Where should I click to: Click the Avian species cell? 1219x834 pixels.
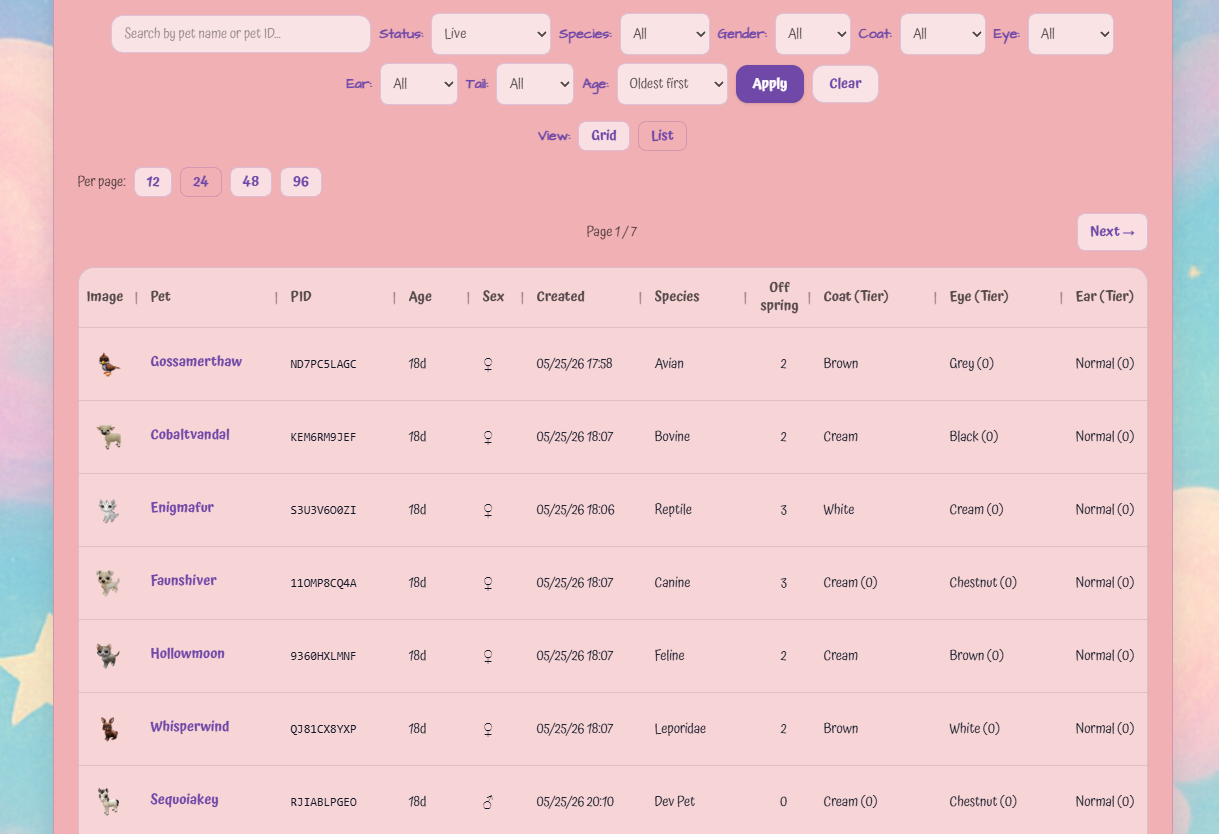tap(669, 364)
